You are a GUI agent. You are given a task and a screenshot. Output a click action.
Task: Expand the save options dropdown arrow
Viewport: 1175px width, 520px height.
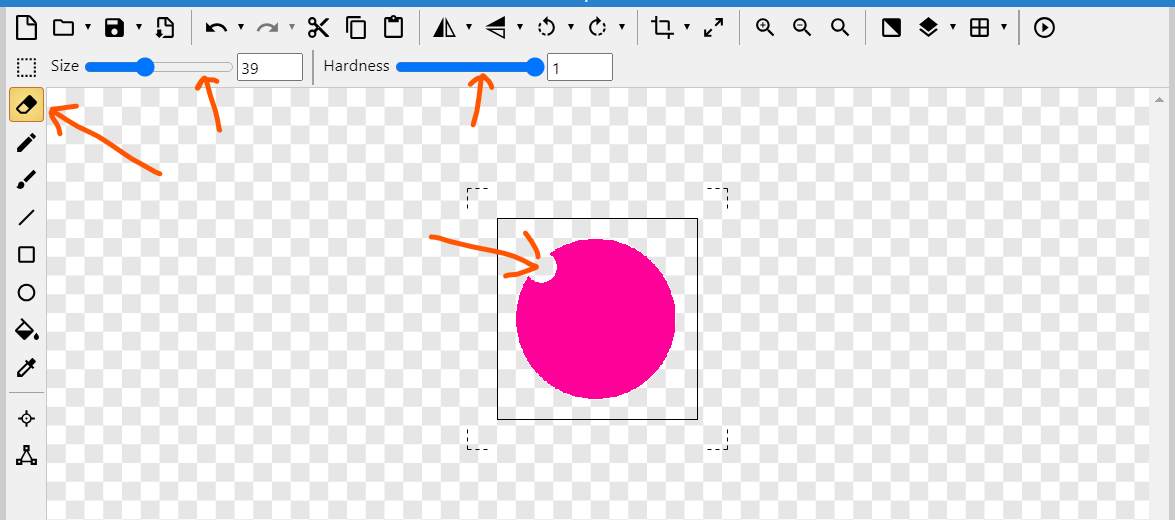(x=139, y=28)
